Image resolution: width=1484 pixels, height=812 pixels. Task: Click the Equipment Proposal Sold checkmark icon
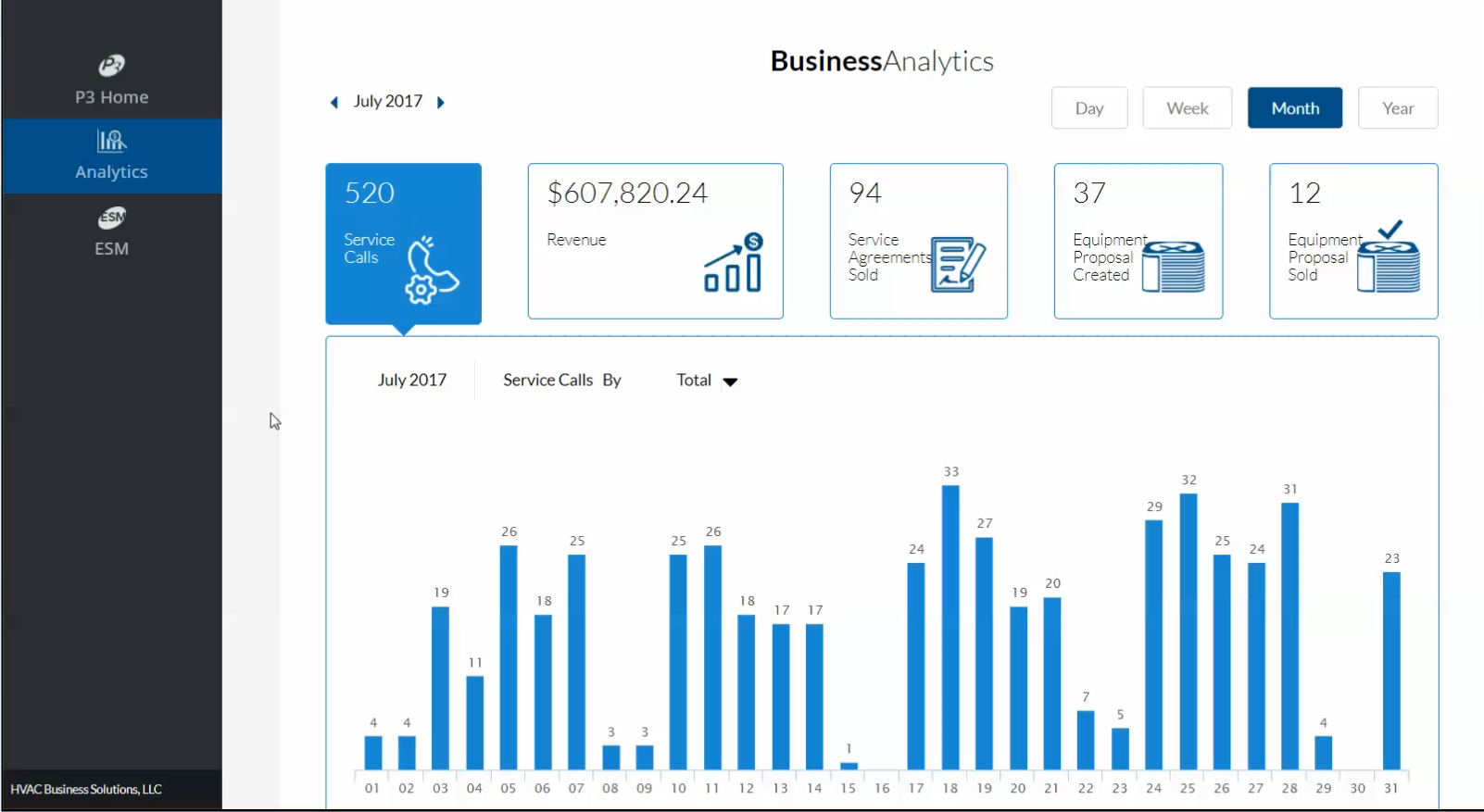pos(1389,258)
